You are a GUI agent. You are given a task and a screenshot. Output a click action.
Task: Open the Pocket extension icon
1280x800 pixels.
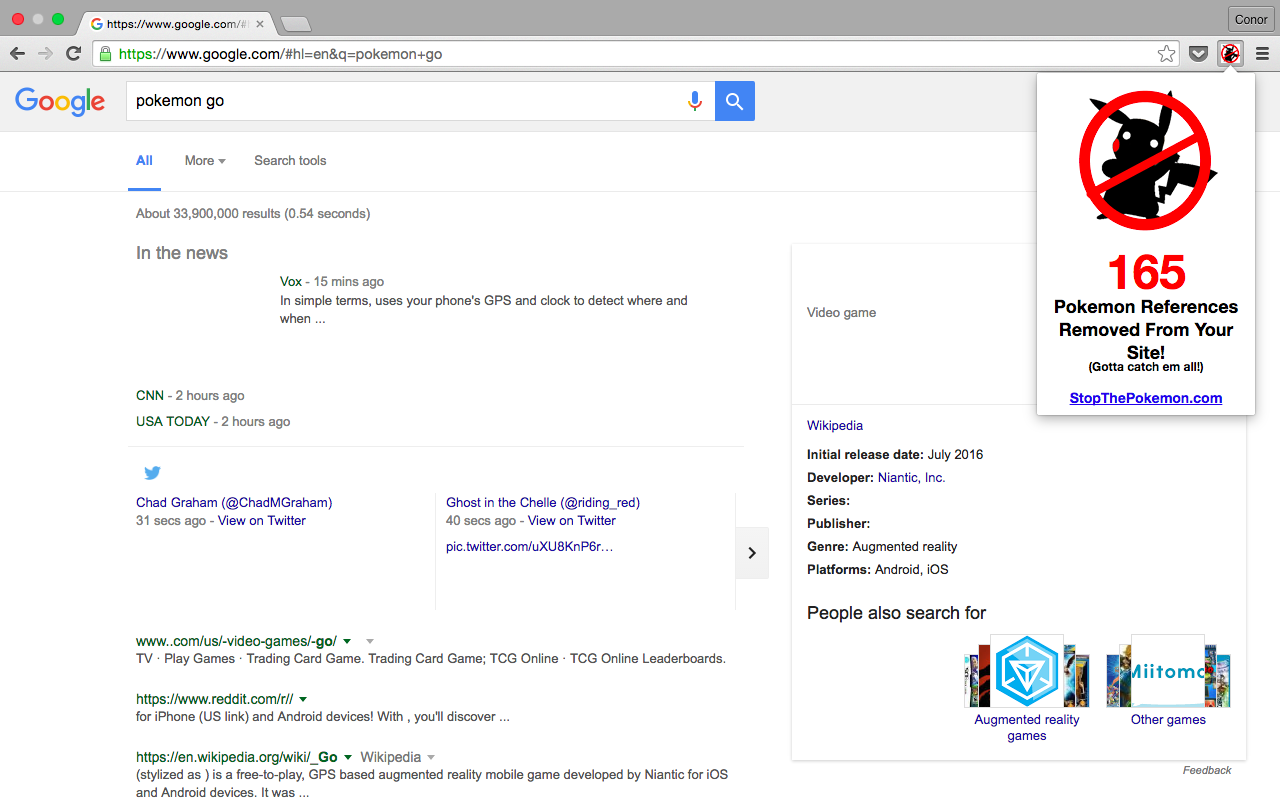1198,54
